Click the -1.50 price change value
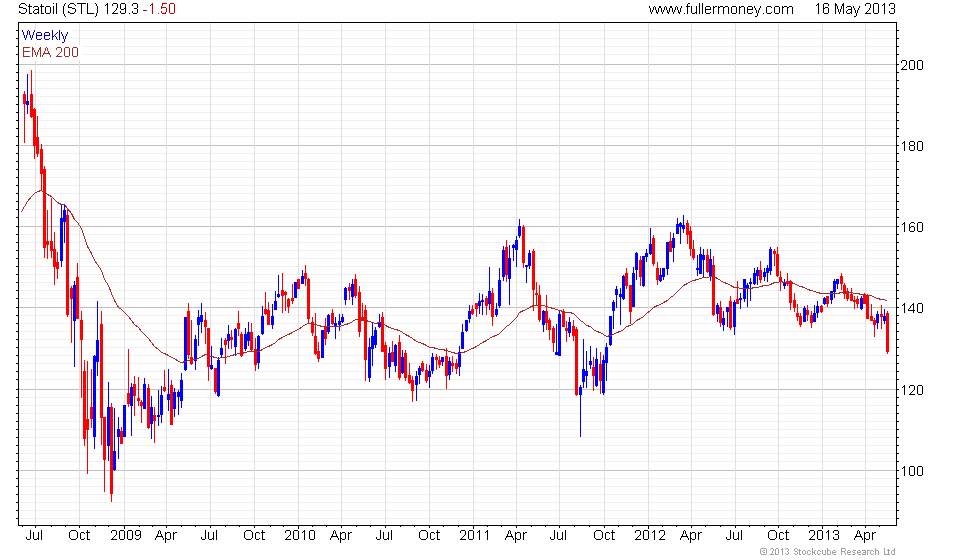The image size is (980, 560). (159, 9)
